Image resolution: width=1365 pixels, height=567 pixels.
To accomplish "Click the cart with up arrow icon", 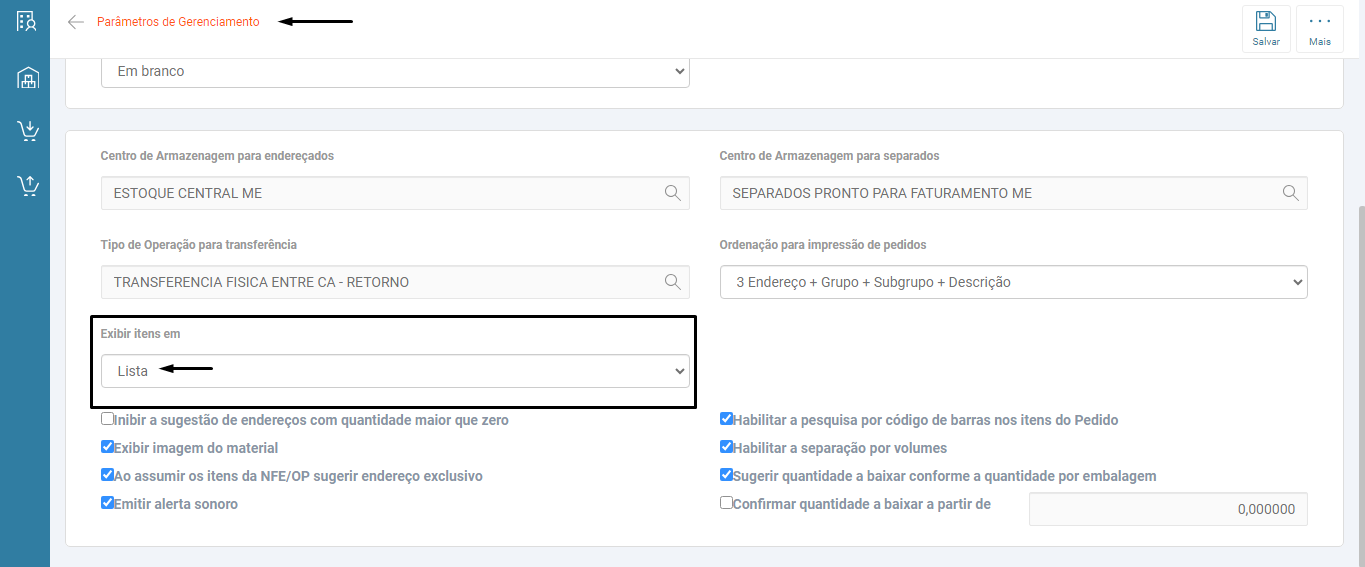I will pyautogui.click(x=27, y=185).
